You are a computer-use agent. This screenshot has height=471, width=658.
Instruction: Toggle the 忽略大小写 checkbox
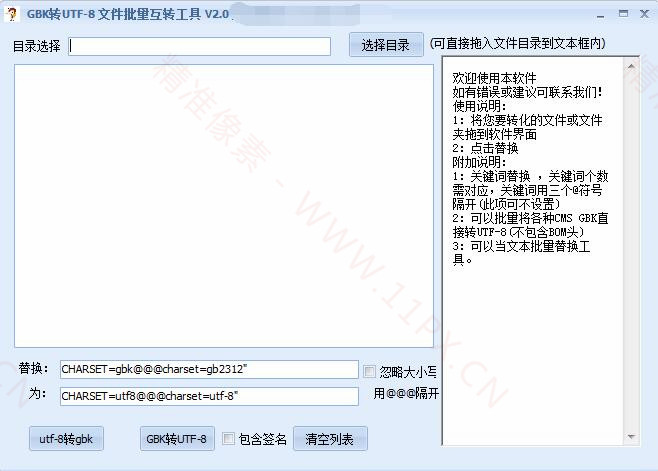(x=370, y=371)
